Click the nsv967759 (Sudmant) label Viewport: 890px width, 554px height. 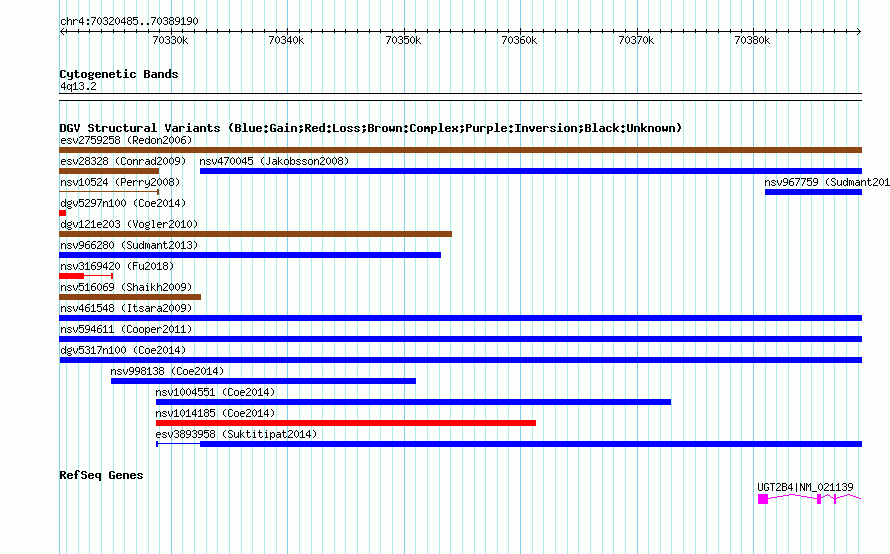coord(827,182)
